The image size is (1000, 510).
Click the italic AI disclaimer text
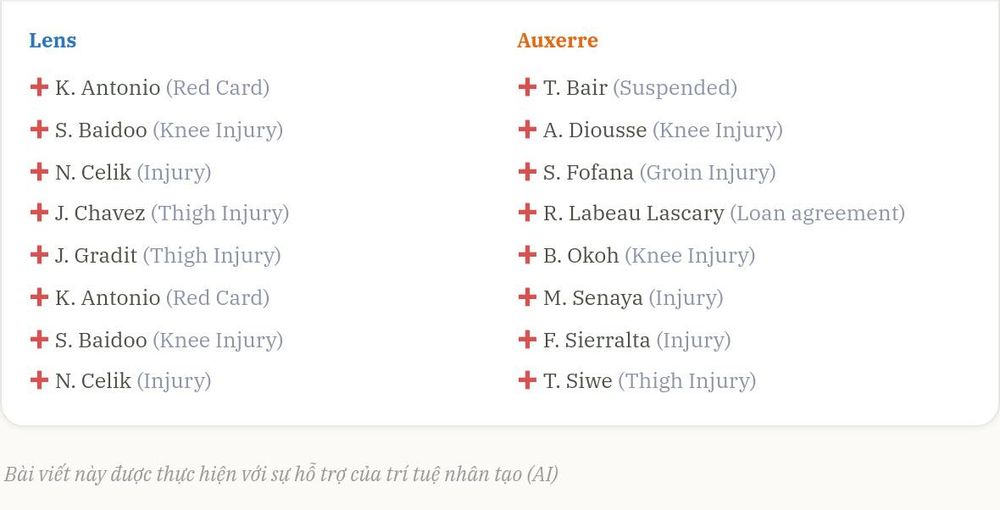[x=281, y=474]
